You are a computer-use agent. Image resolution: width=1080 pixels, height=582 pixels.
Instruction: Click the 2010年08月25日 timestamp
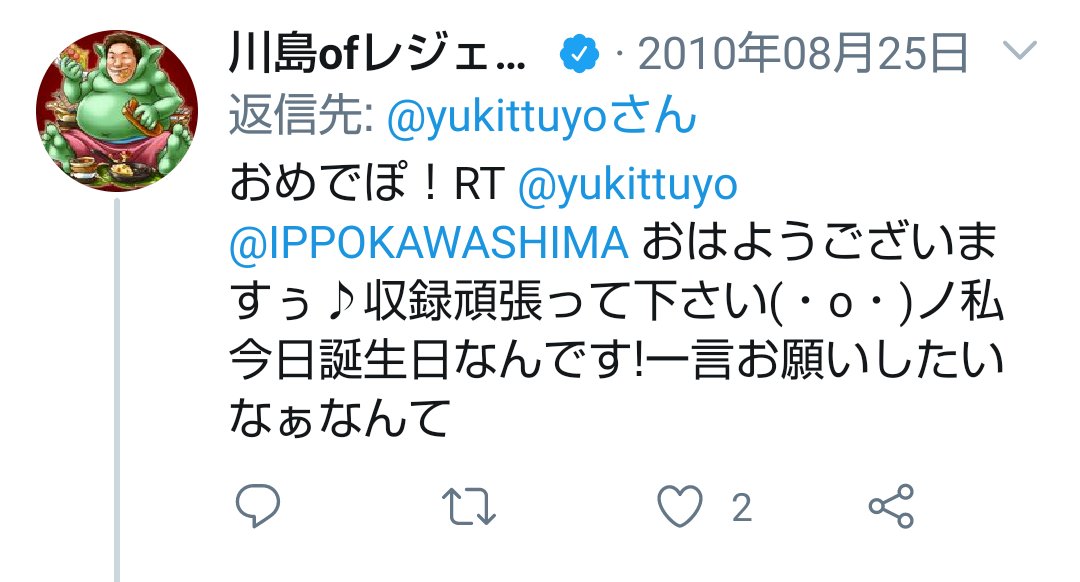pyautogui.click(x=803, y=54)
